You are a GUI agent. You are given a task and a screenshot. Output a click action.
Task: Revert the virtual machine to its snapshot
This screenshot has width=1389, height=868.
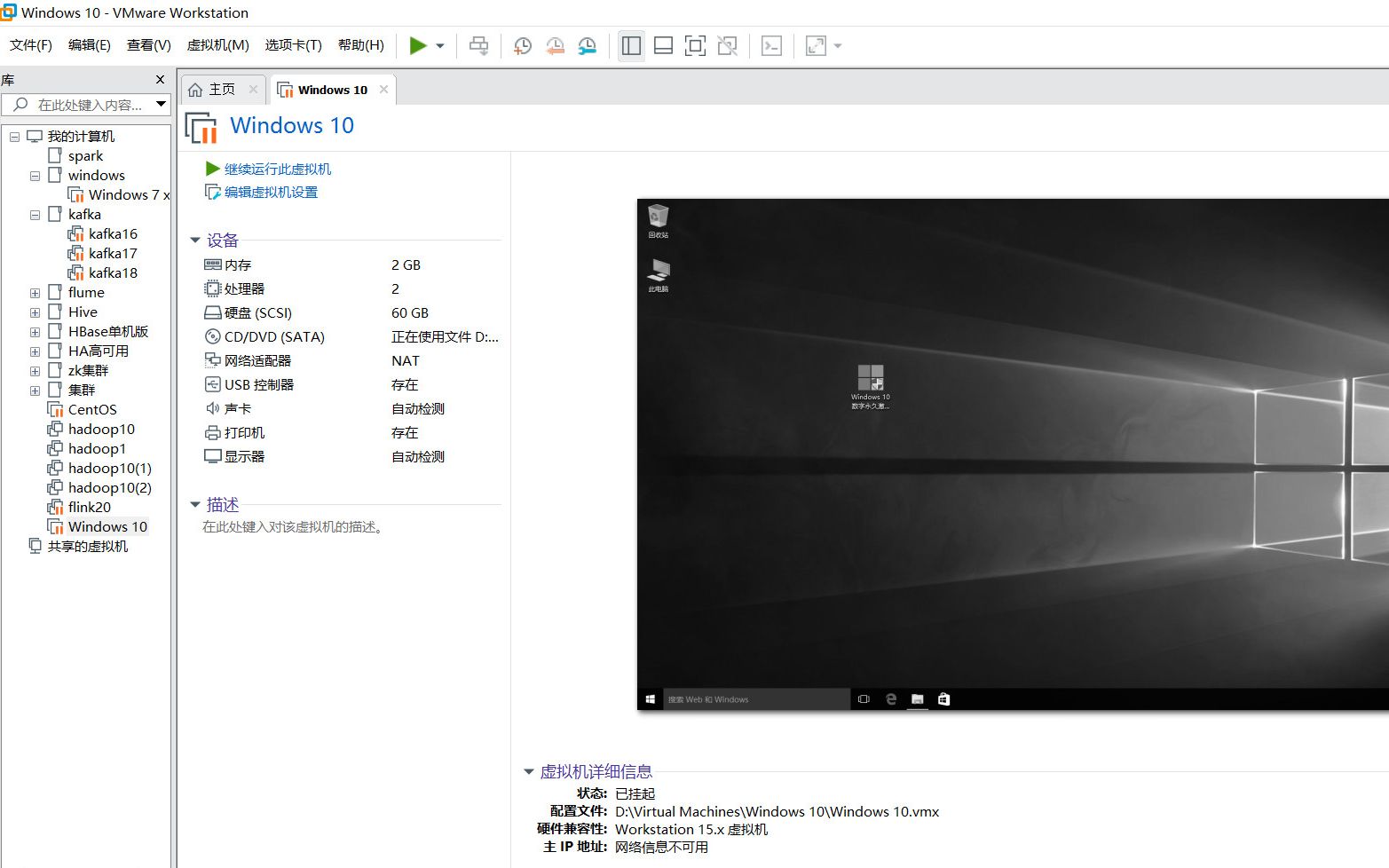pos(555,45)
